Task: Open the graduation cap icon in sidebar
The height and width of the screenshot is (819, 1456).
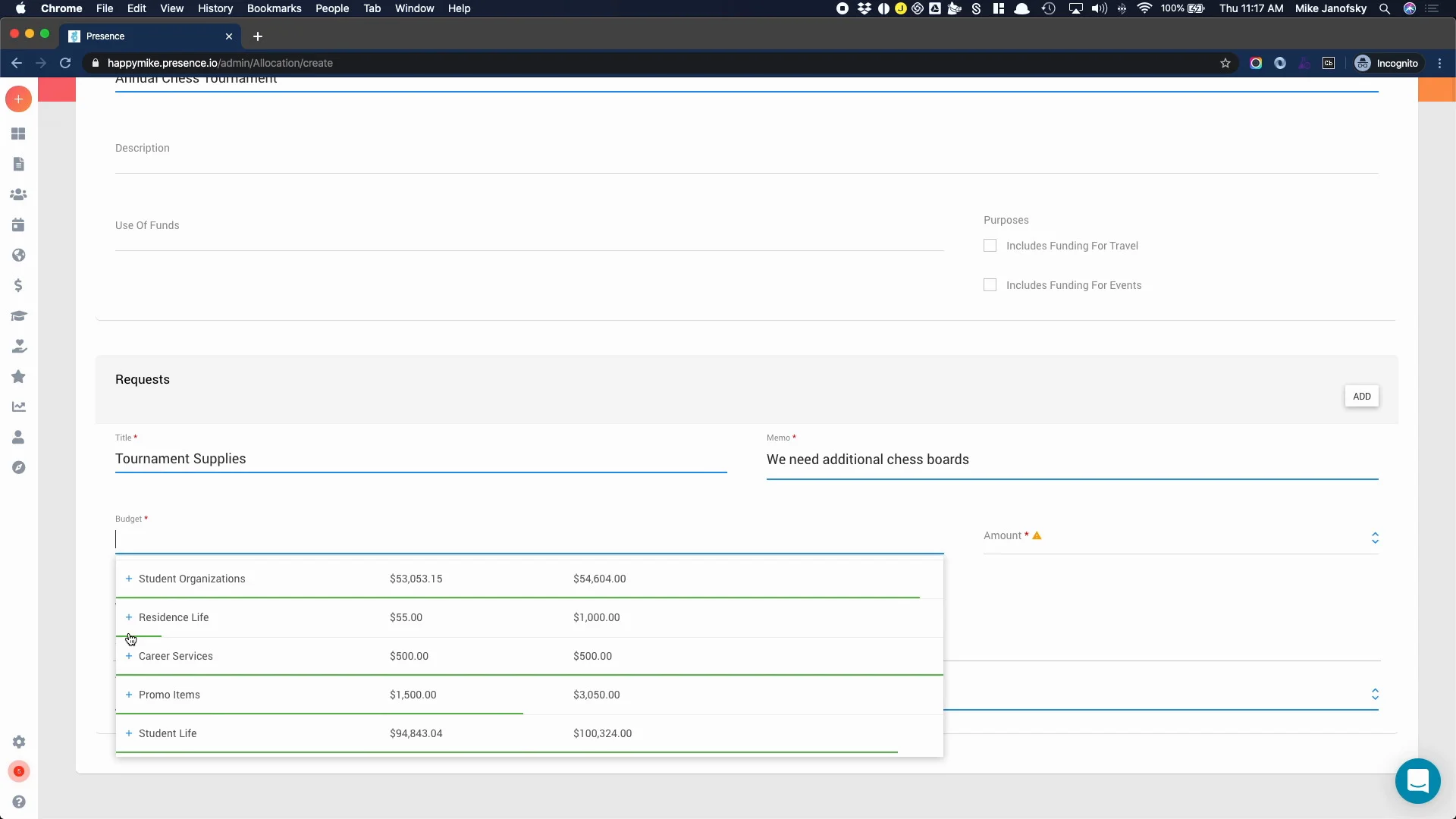Action: 18,316
